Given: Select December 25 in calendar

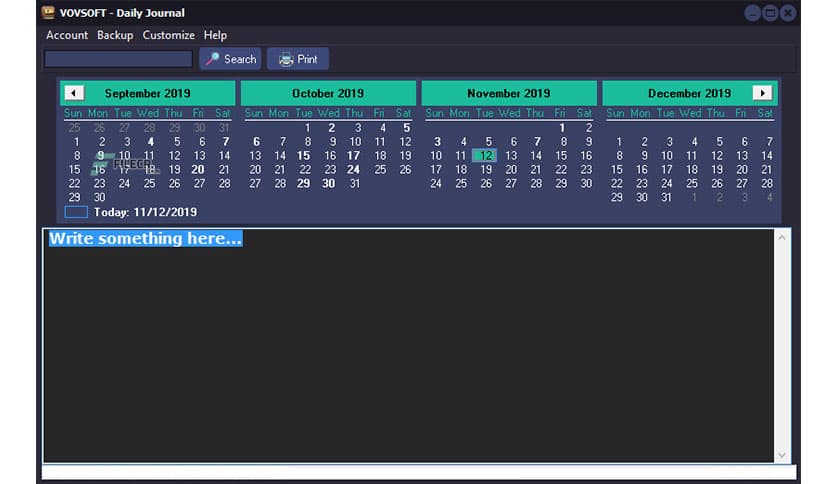Looking at the screenshot, I should click(x=692, y=183).
